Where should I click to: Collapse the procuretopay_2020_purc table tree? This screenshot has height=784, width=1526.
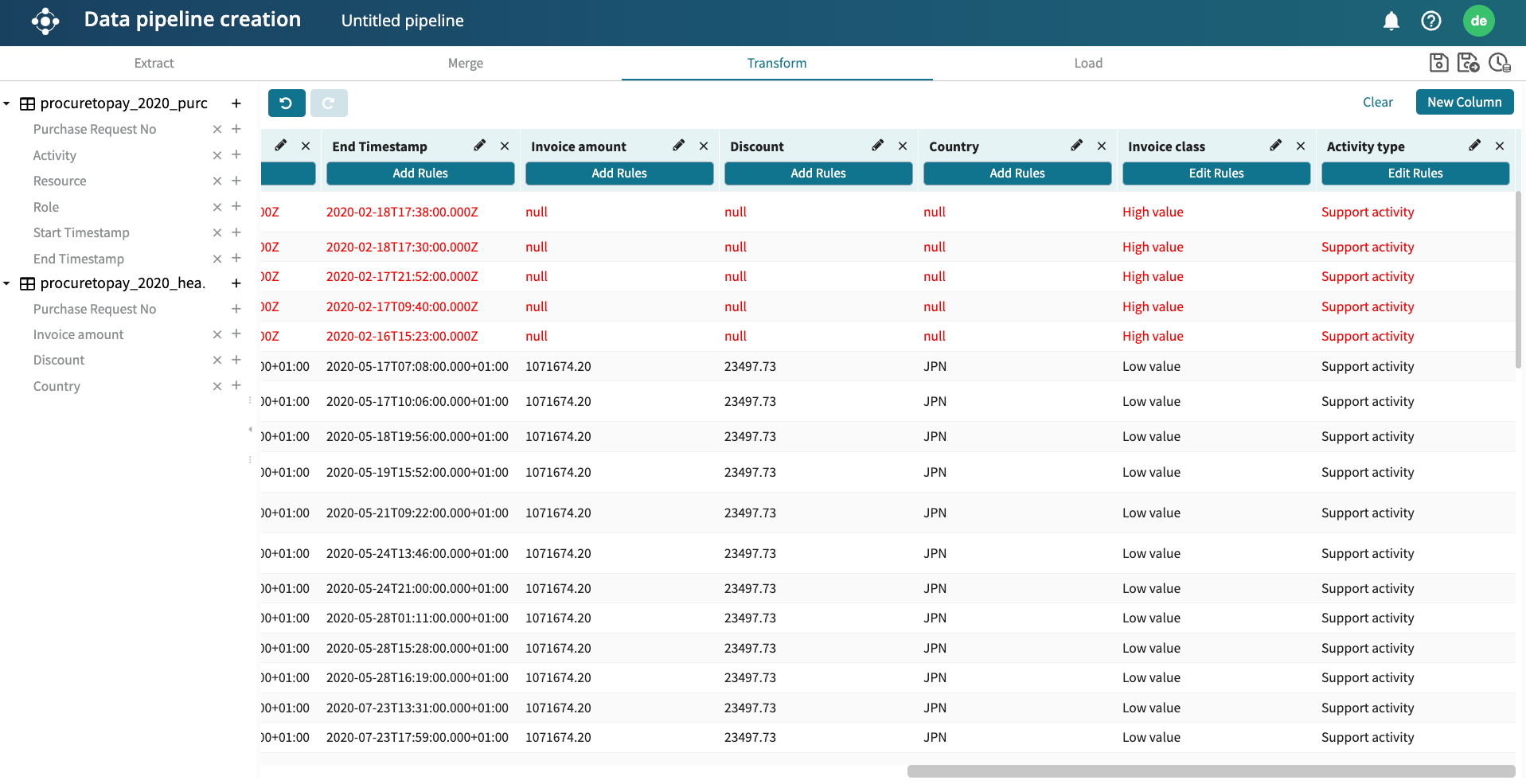click(x=7, y=103)
